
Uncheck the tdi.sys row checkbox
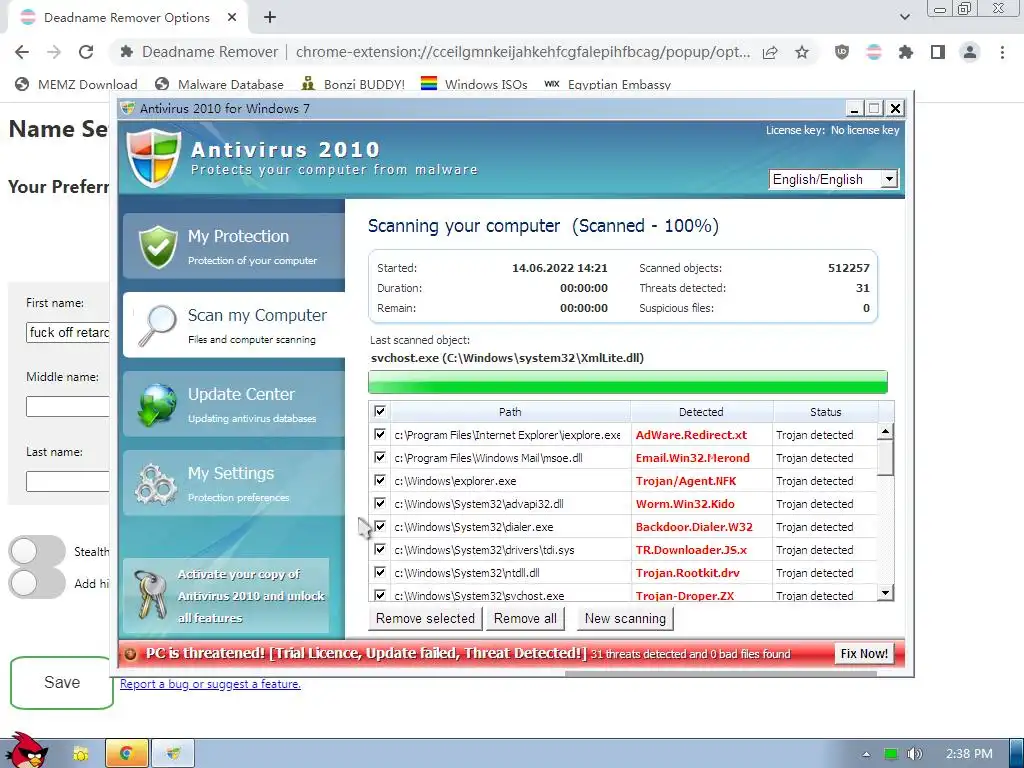[x=379, y=549]
